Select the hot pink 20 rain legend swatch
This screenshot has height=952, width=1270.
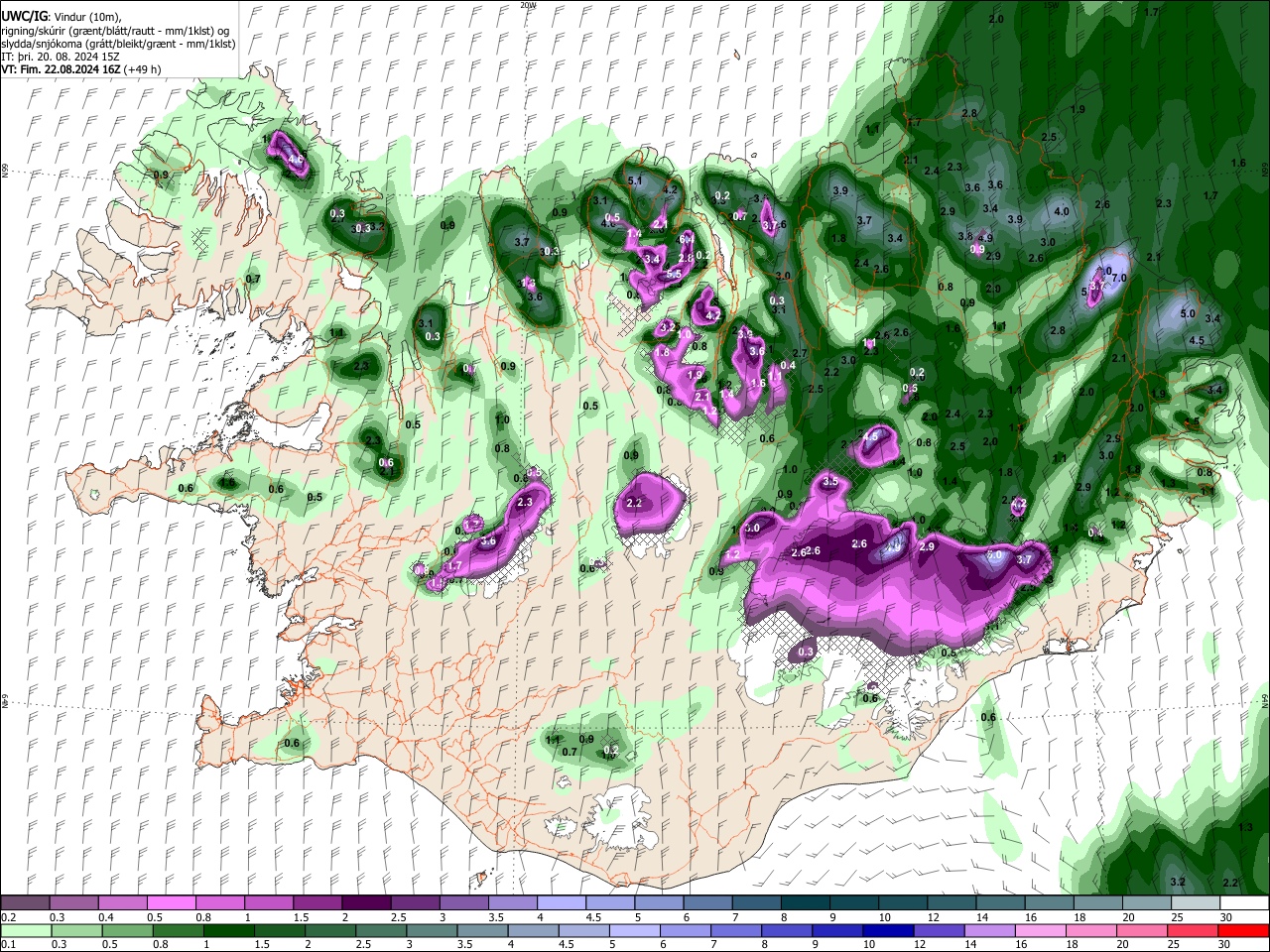click(1143, 930)
